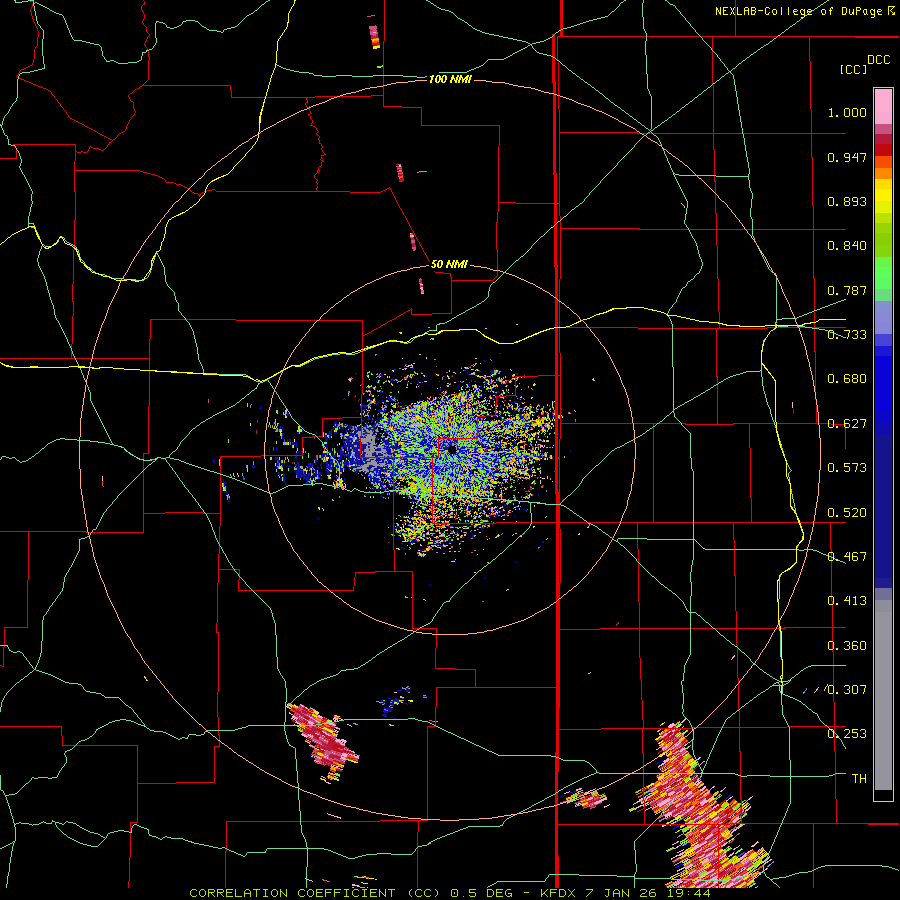Click the pink segment at top of color bar

coord(883,106)
